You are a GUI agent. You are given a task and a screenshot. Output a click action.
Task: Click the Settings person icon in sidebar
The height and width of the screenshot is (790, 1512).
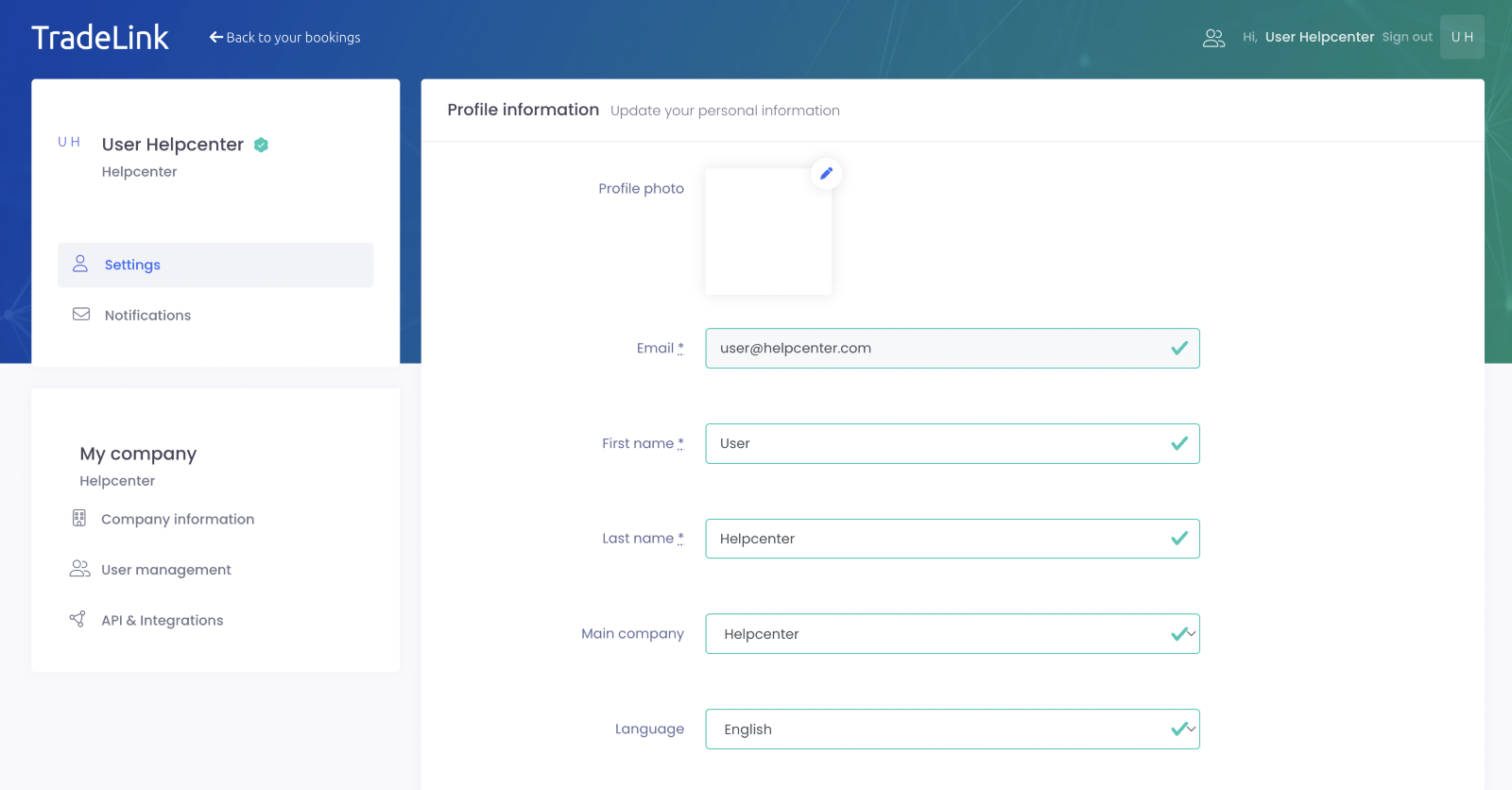(x=80, y=265)
